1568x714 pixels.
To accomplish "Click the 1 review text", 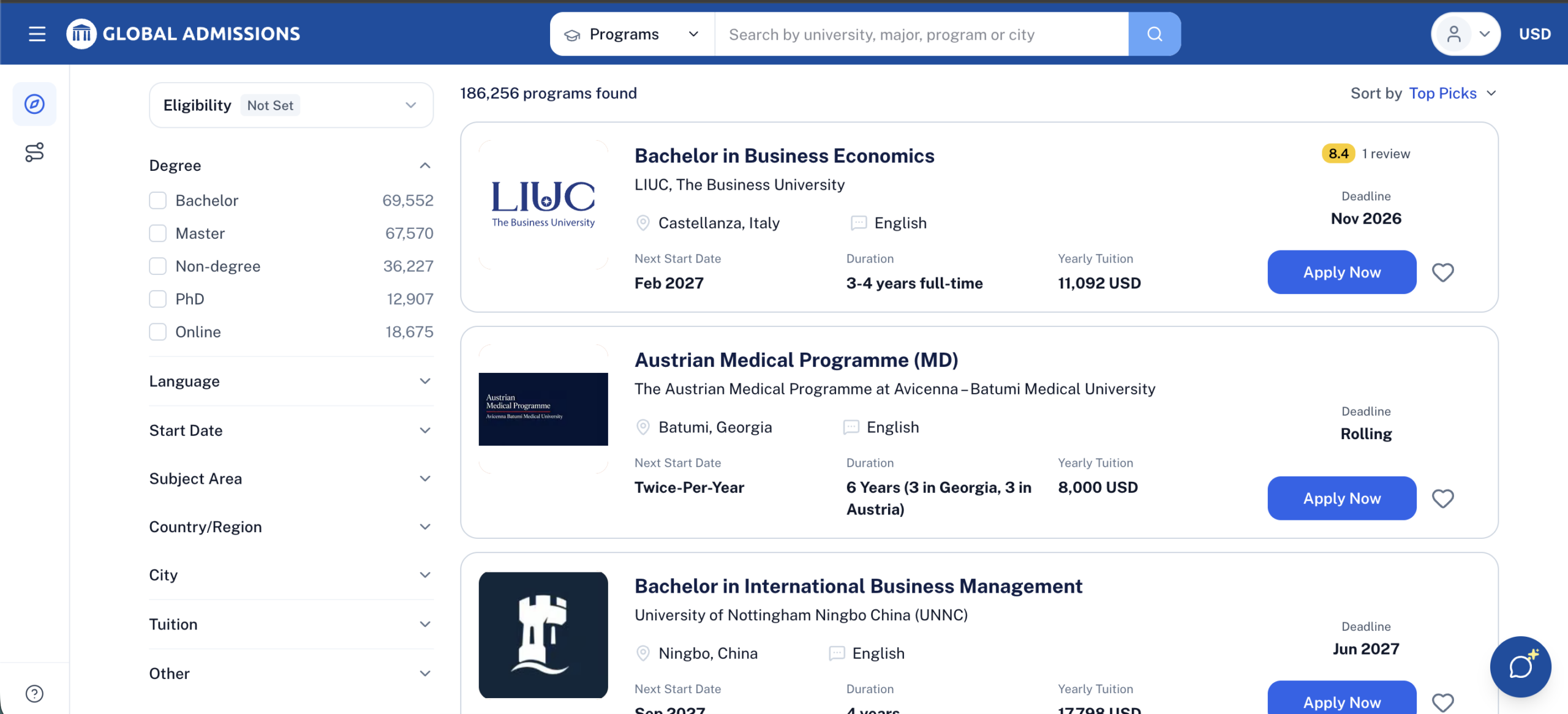I will coord(1386,154).
